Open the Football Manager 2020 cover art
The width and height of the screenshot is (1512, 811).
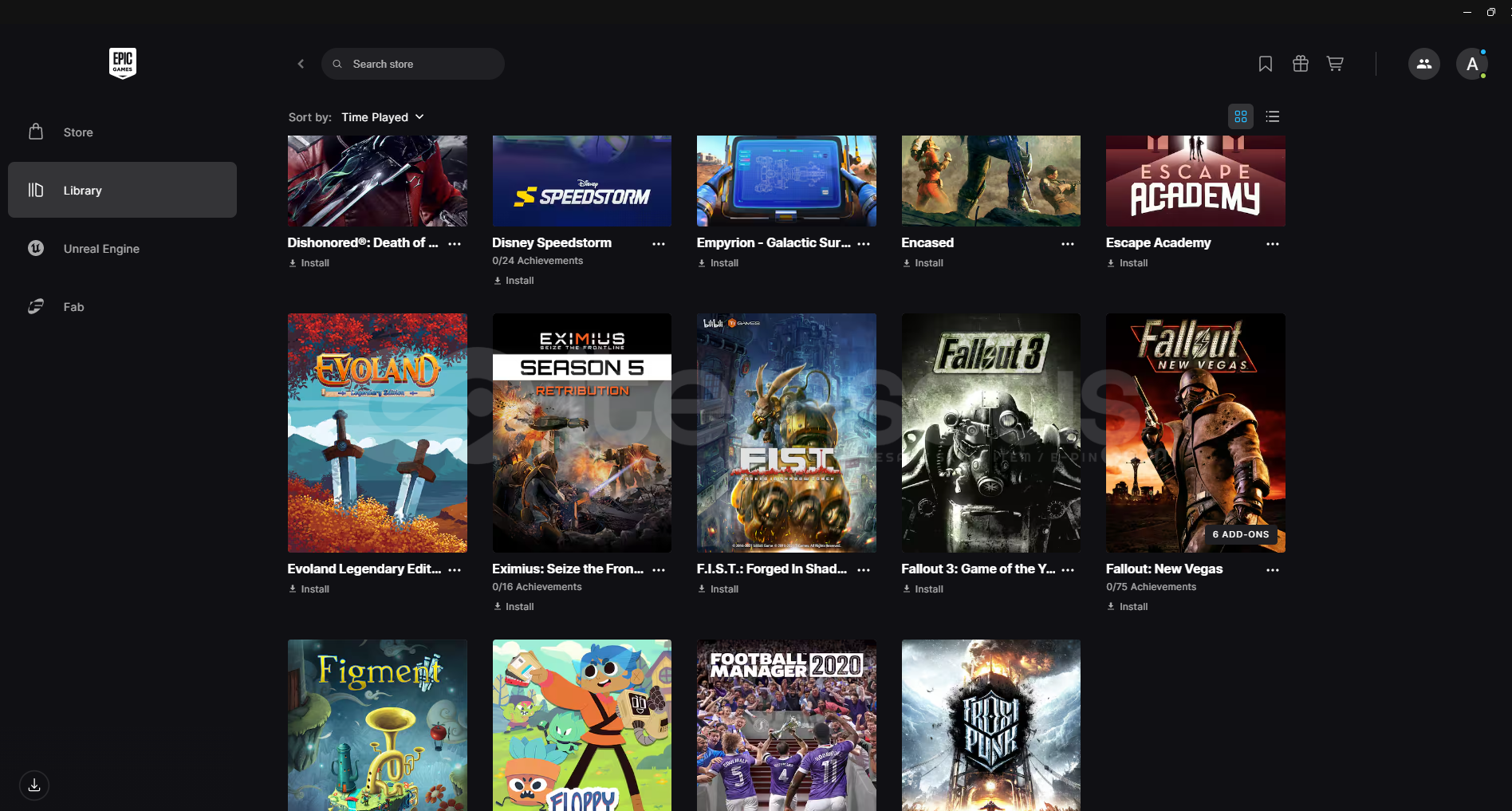(786, 725)
